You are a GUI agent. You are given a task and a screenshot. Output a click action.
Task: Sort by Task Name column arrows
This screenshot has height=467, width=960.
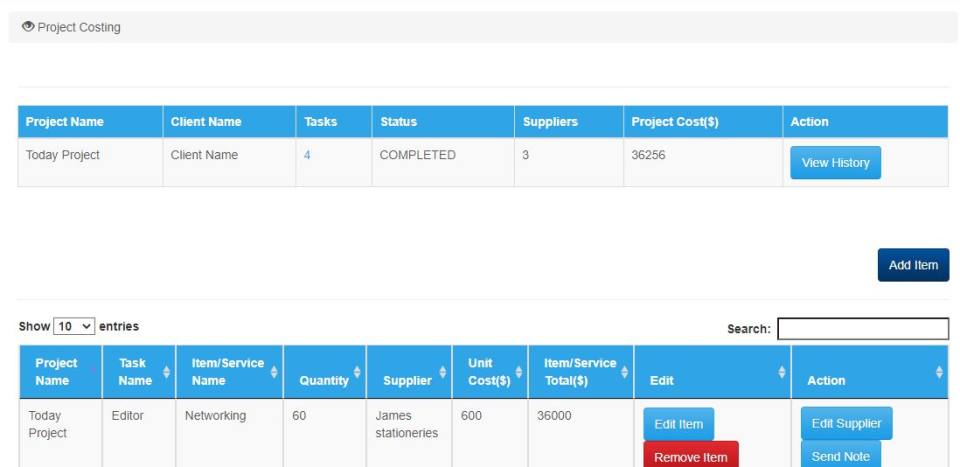167,372
